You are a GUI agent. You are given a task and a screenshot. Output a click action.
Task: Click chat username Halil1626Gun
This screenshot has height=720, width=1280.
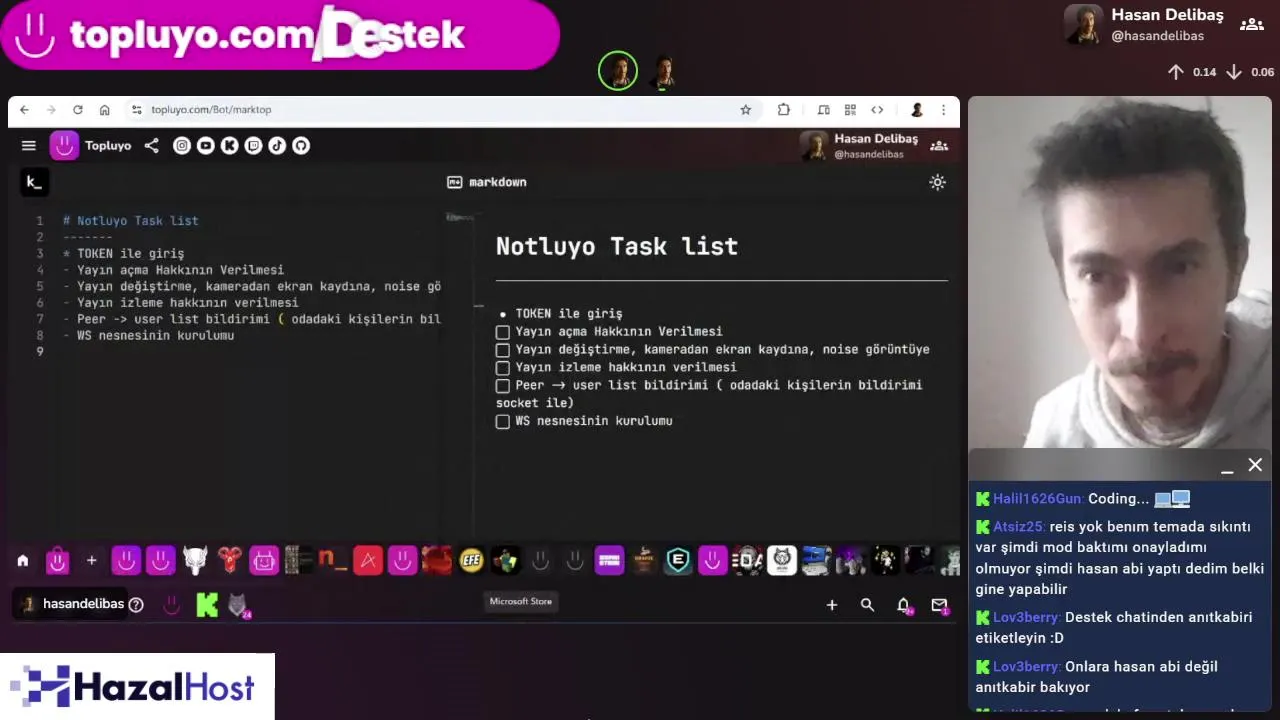(1037, 499)
